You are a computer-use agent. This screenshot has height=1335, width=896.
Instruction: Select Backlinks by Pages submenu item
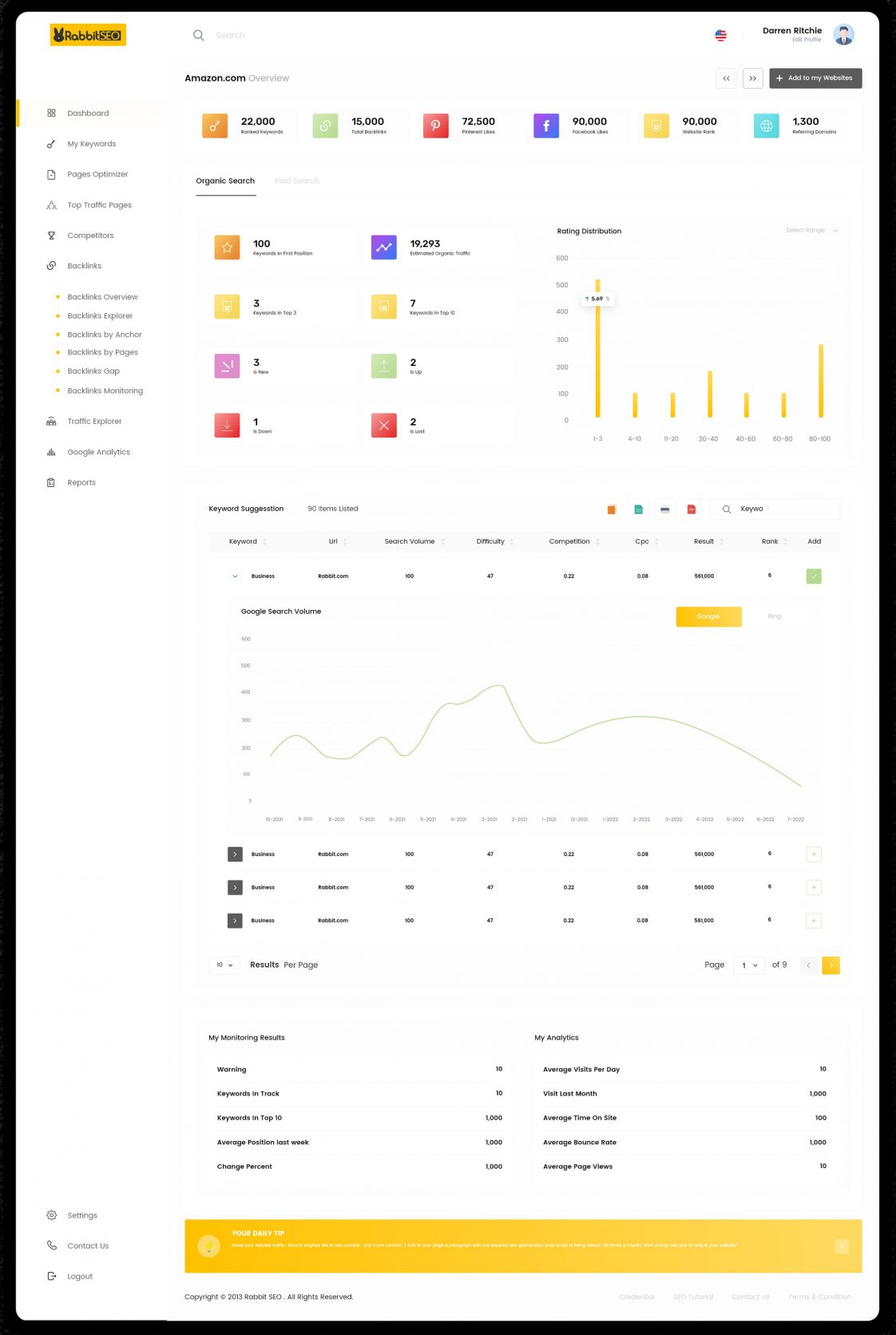[102, 352]
